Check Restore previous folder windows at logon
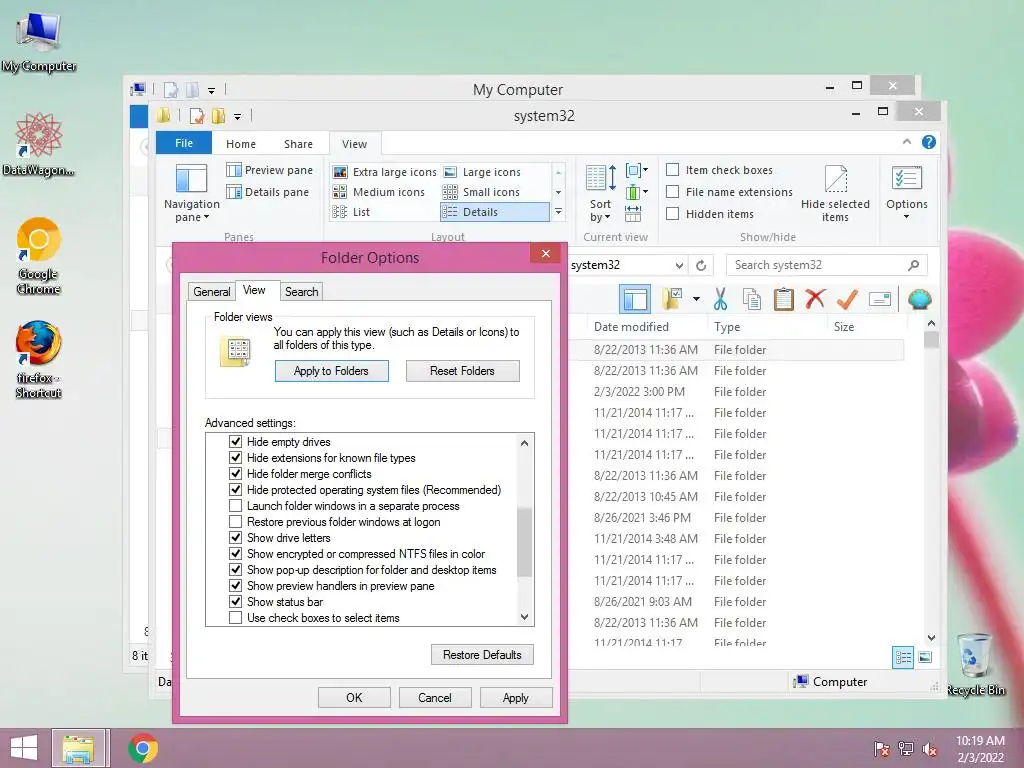1024x768 pixels. tap(236, 522)
